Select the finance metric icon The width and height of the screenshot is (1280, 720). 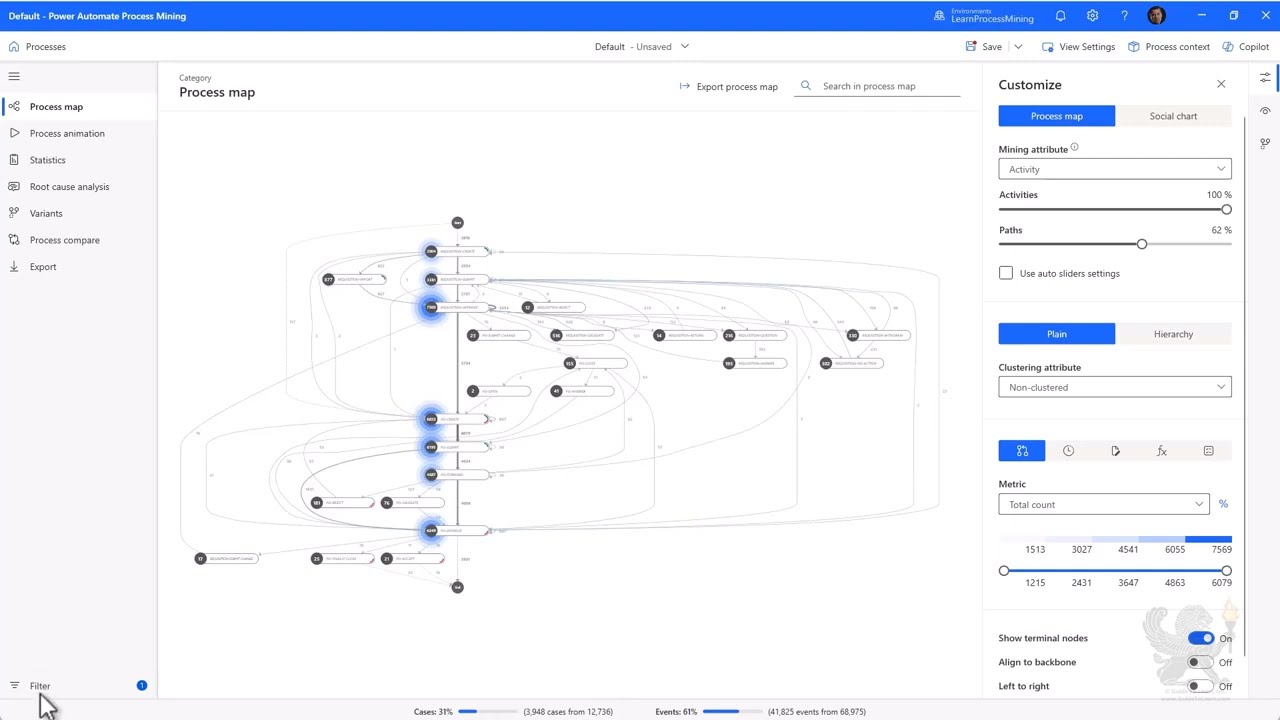pyautogui.click(x=1208, y=451)
